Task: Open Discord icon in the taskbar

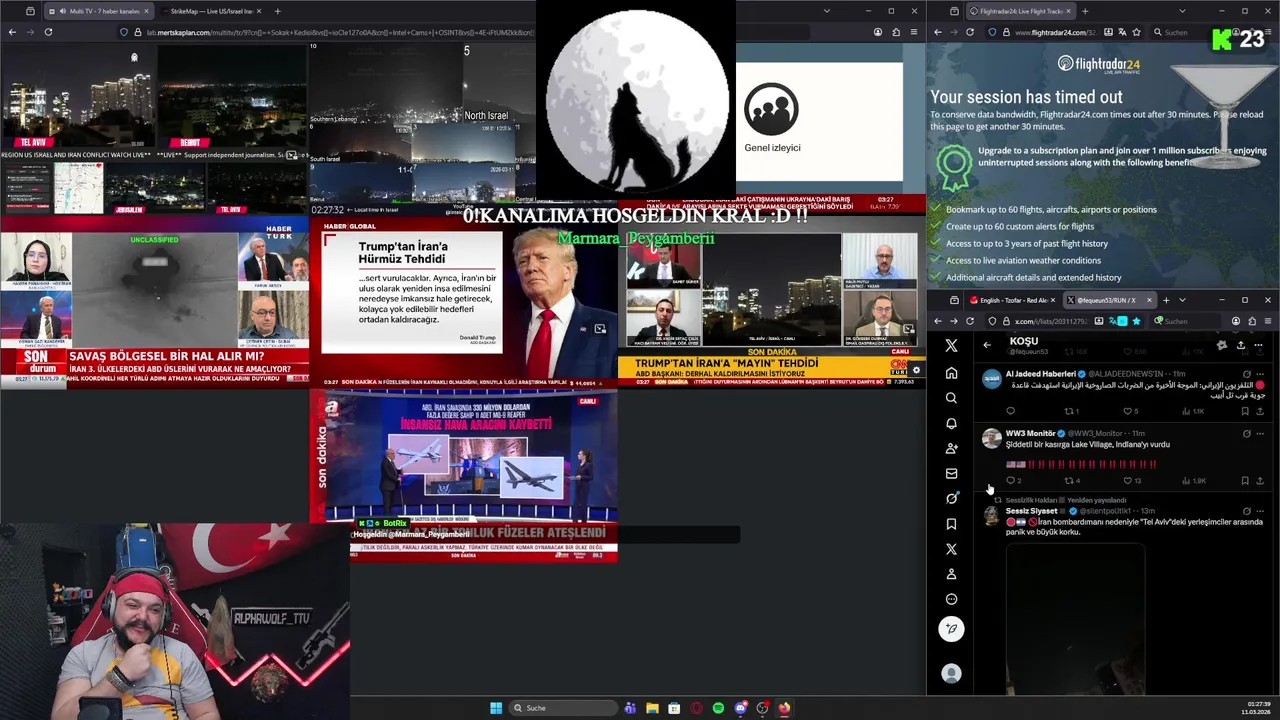Action: click(x=740, y=708)
